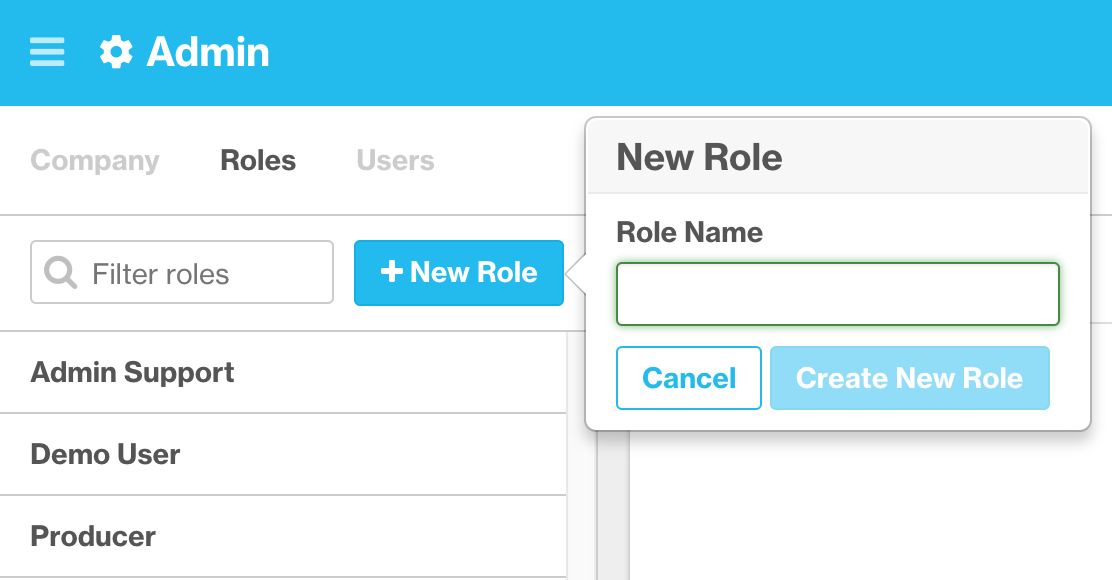The height and width of the screenshot is (580, 1112).
Task: Cancel the New Role dialog
Action: click(x=689, y=378)
